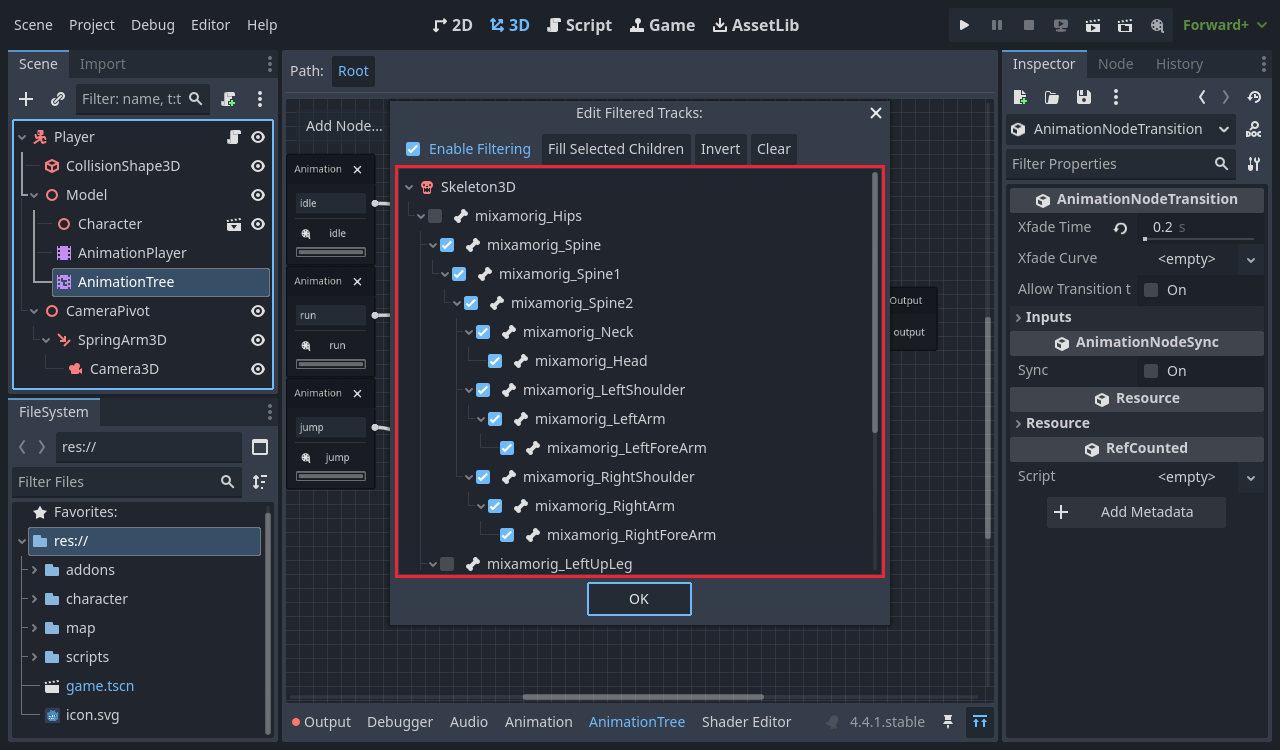Screen dimensions: 1280x750
Task: Toggle the Enable Filtering checkbox
Action: (x=413, y=149)
